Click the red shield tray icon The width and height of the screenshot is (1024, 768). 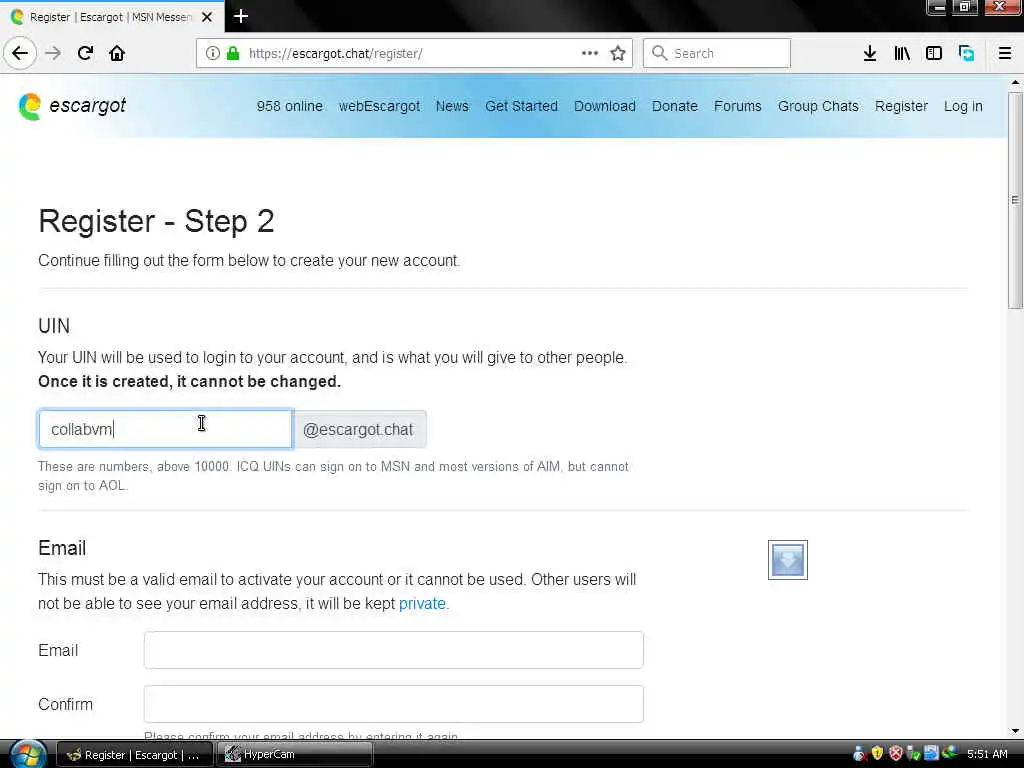click(x=896, y=754)
